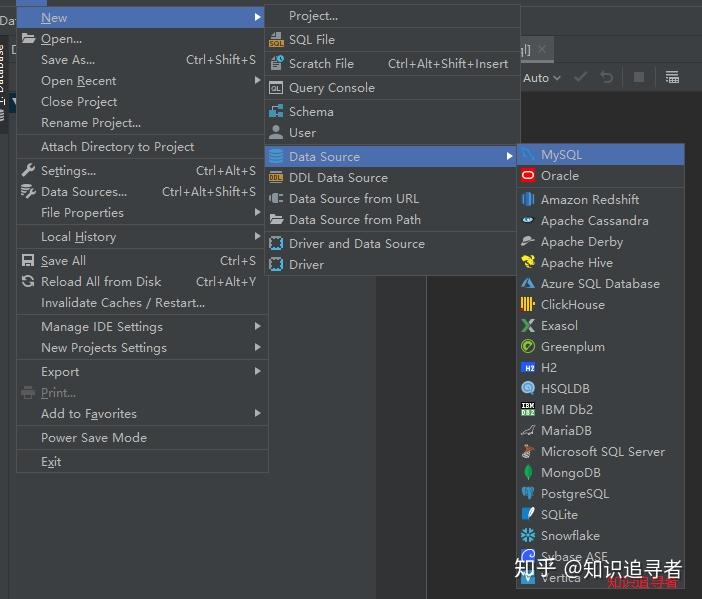This screenshot has width=702, height=599.
Task: Click the Apache Cassandra eye icon
Action: [x=528, y=220]
